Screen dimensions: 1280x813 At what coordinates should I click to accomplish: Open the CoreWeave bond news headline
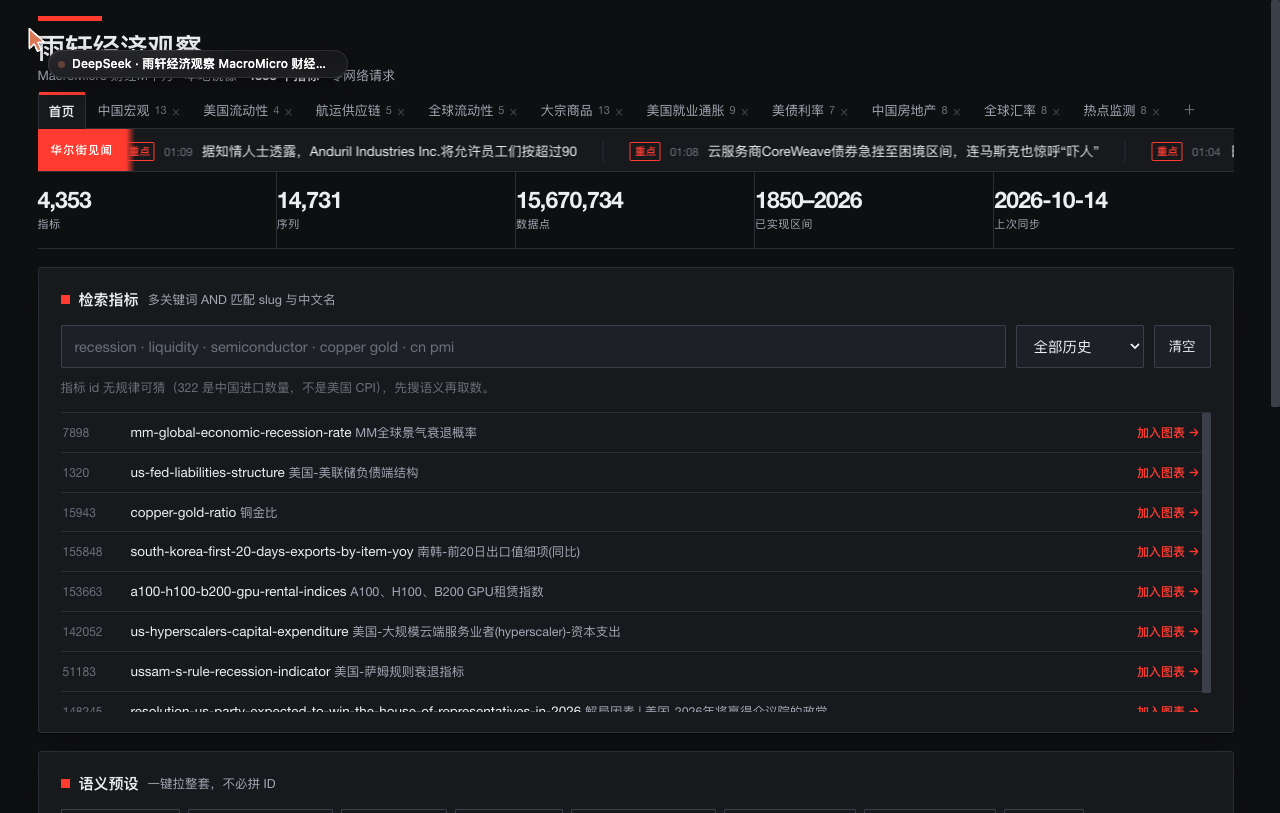(x=903, y=151)
